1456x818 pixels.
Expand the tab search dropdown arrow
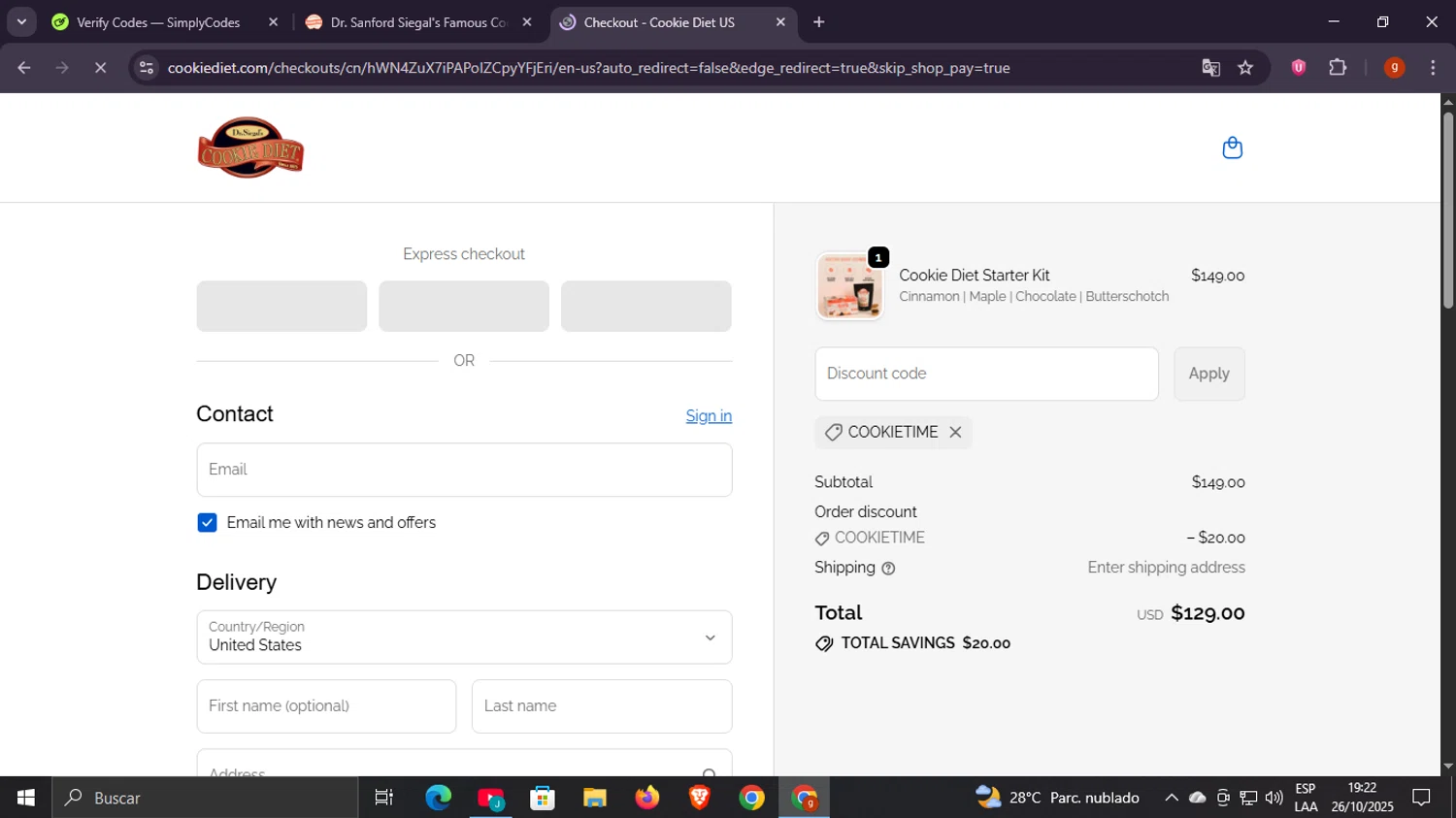click(x=21, y=21)
